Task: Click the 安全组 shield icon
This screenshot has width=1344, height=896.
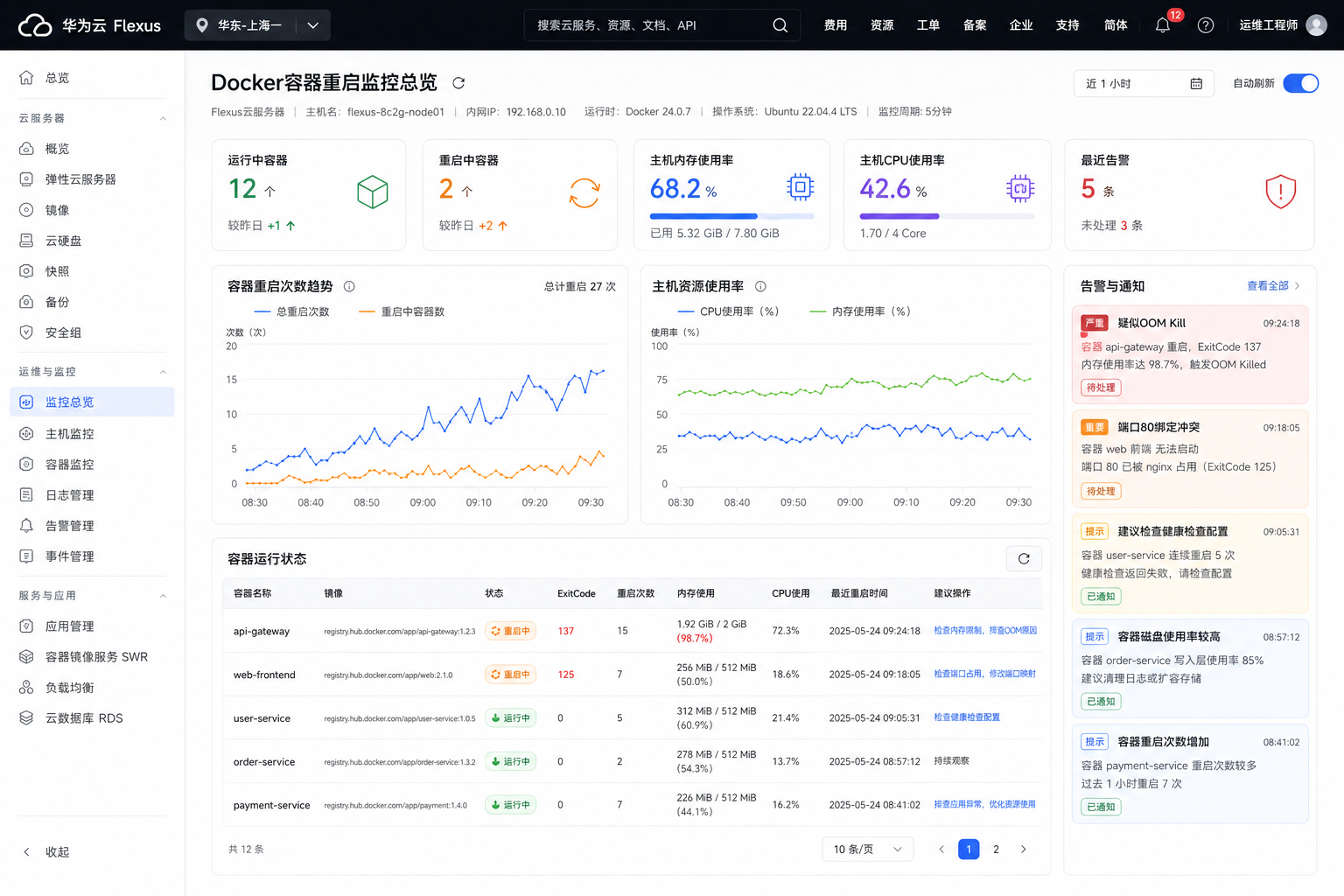Action: click(26, 332)
